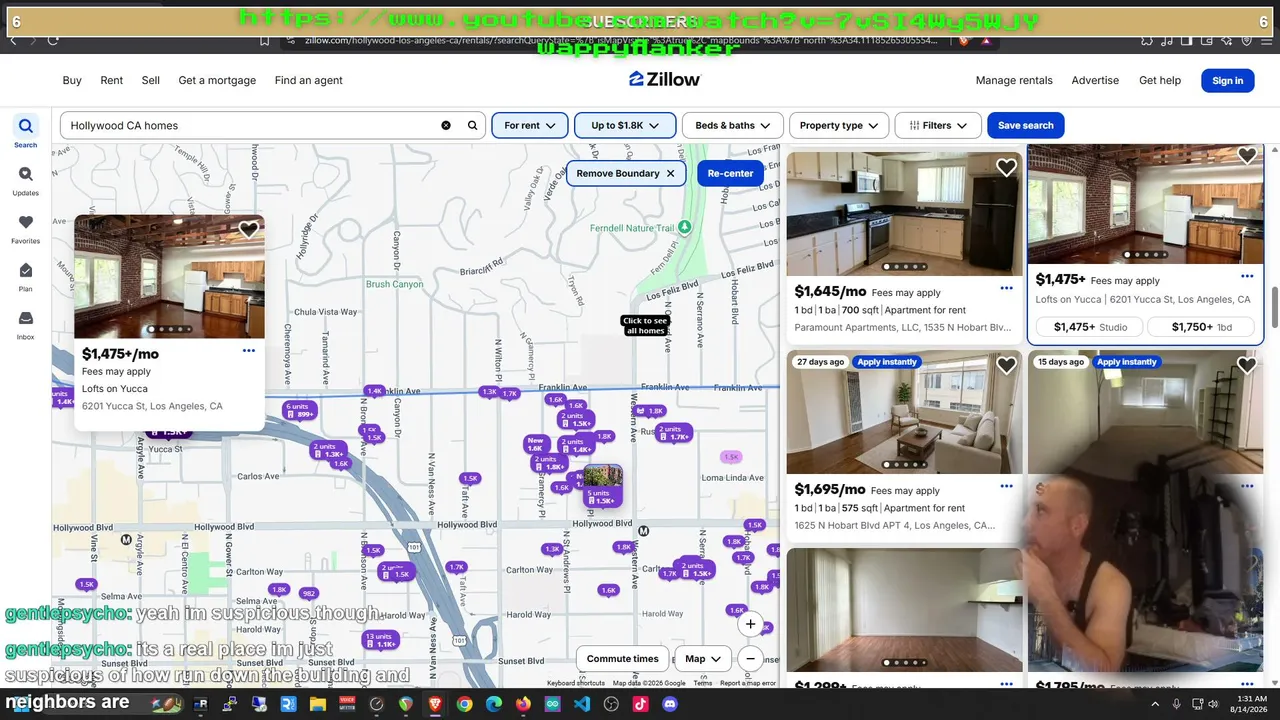The height and width of the screenshot is (720, 1280).
Task: Open the Lofts on Yucca popup photo
Action: (x=169, y=277)
